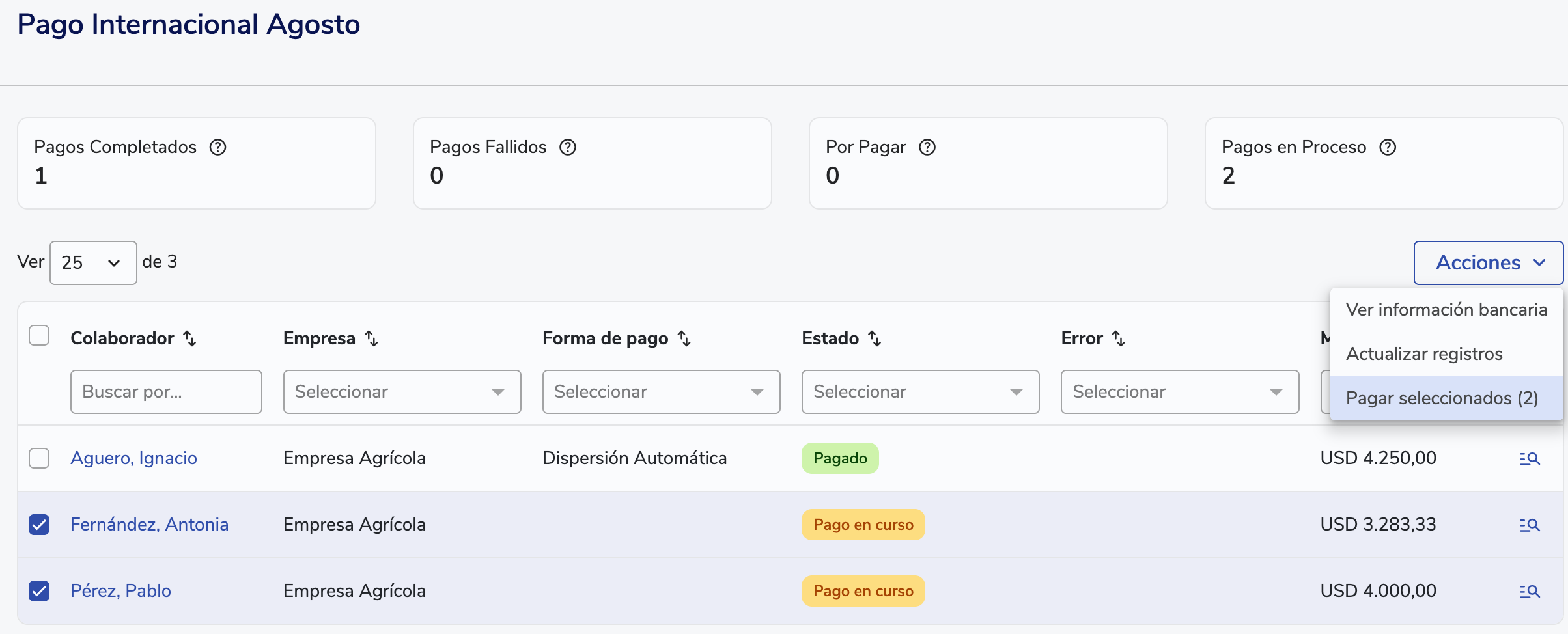This screenshot has width=1568, height=634.
Task: Sort by Estado using sort arrows
Action: click(875, 338)
